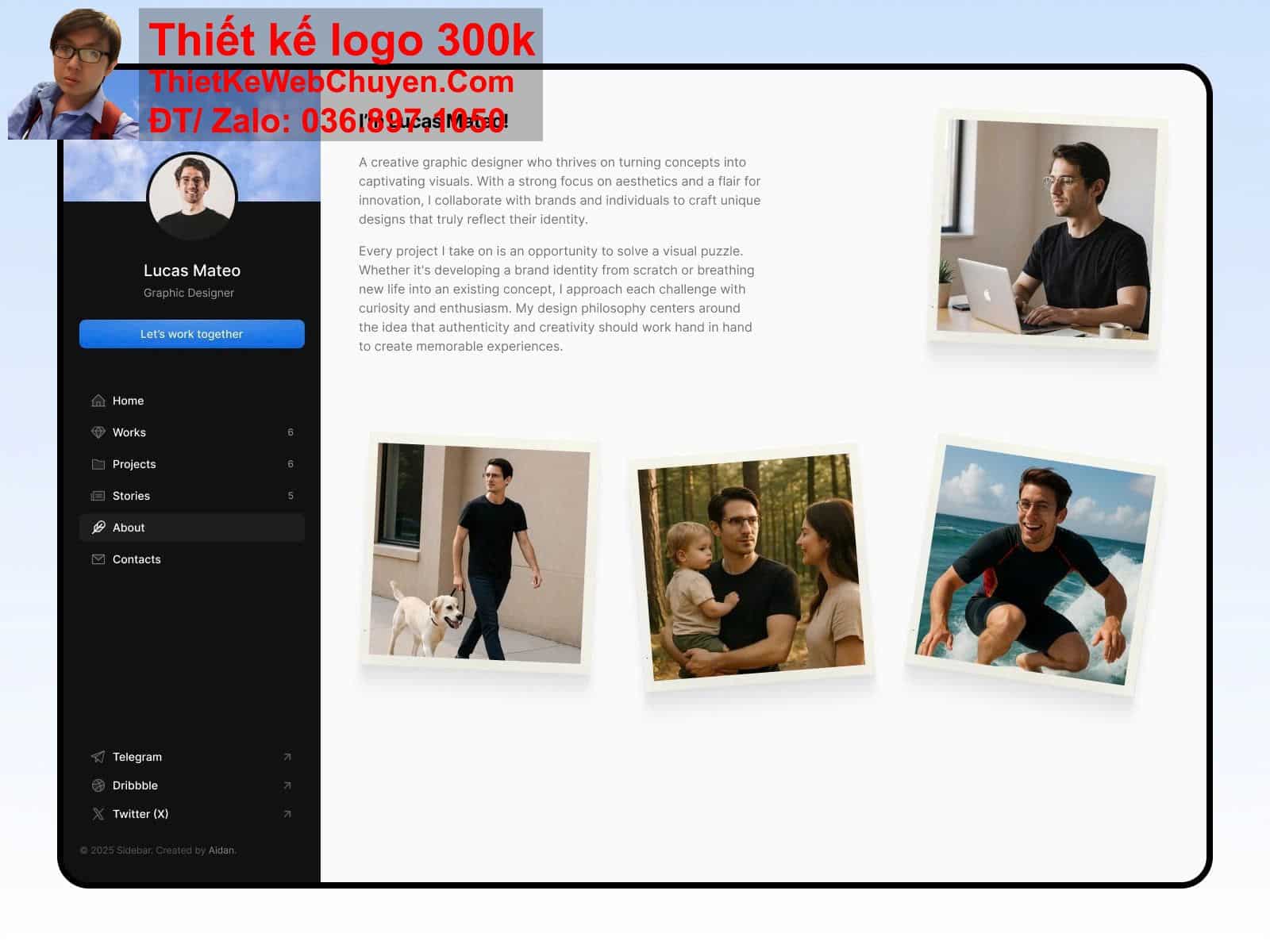Open external arrow next to Dribbble
Screen dimensions: 1270x952
[x=287, y=785]
